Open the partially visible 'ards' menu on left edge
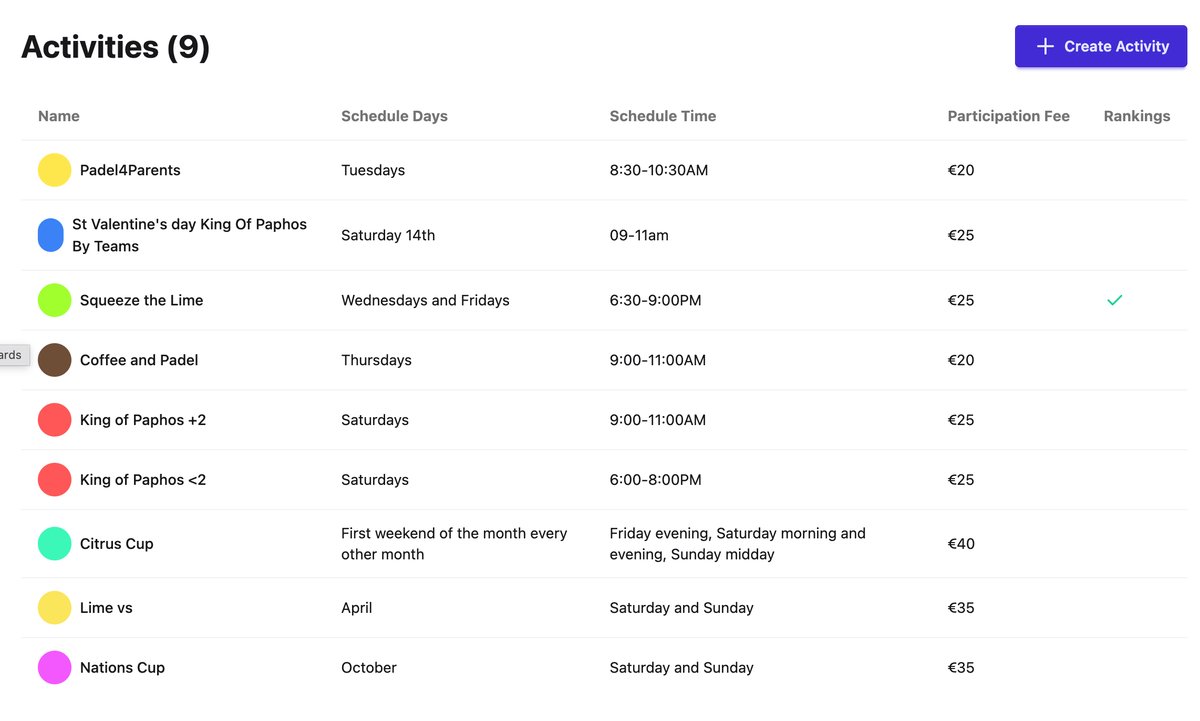1200x721 pixels. [9, 355]
